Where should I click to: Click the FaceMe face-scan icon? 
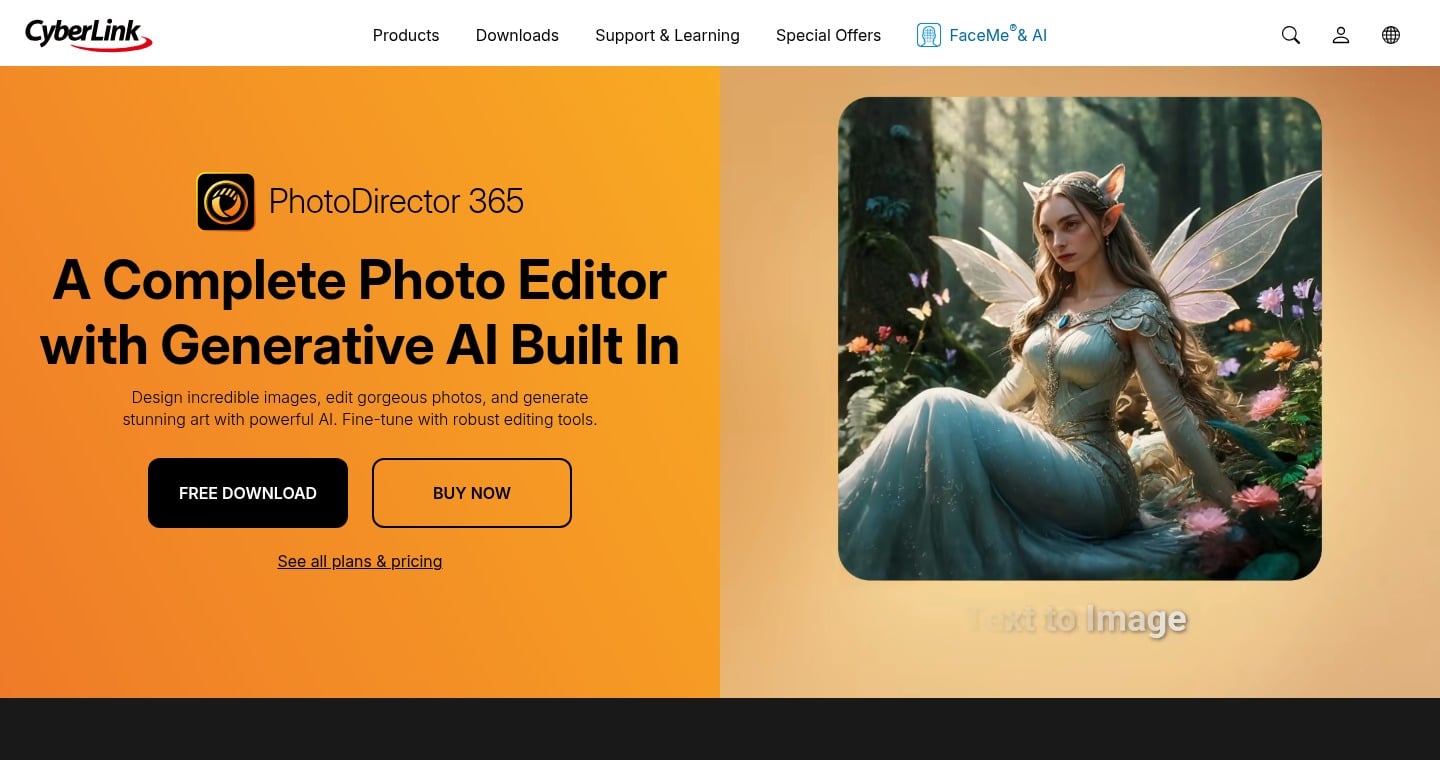[x=929, y=35]
